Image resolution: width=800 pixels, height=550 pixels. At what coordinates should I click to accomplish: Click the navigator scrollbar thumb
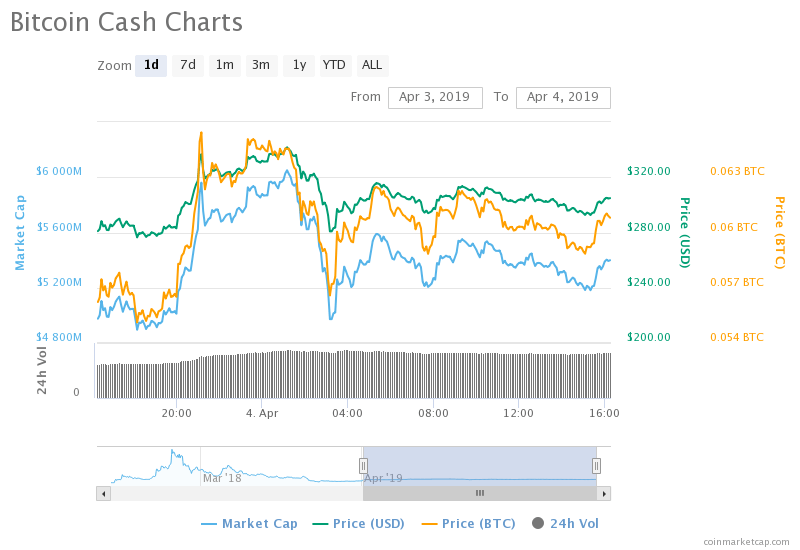tap(480, 493)
